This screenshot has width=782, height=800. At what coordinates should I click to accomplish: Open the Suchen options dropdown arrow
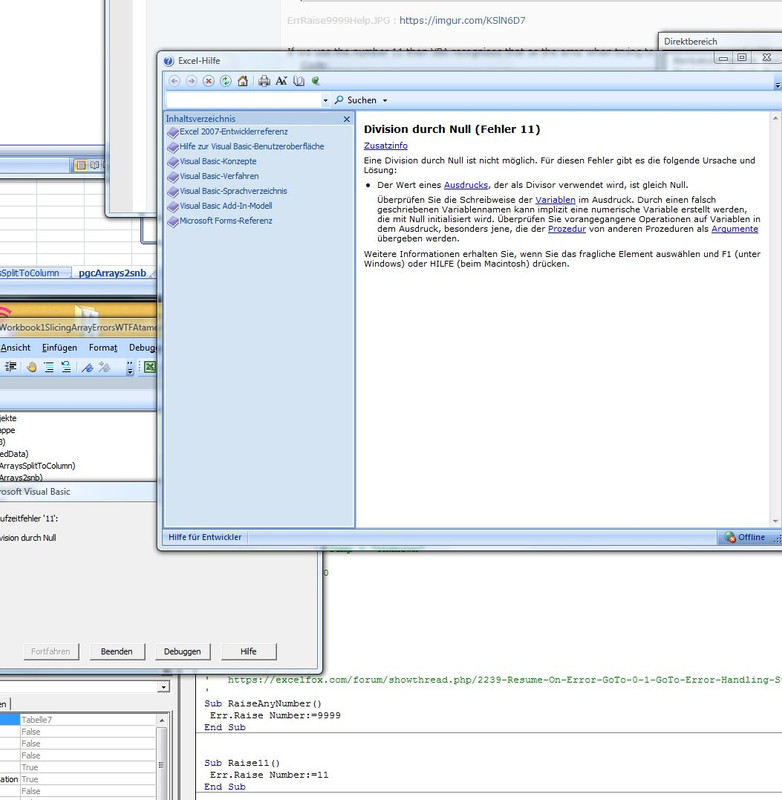click(385, 101)
